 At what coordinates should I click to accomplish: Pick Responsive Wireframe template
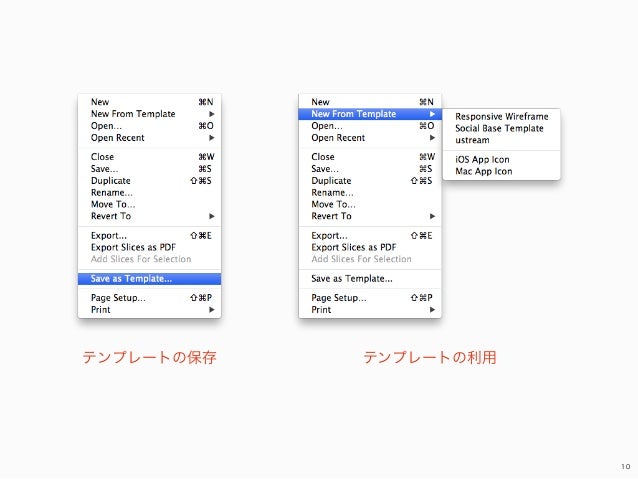point(501,116)
